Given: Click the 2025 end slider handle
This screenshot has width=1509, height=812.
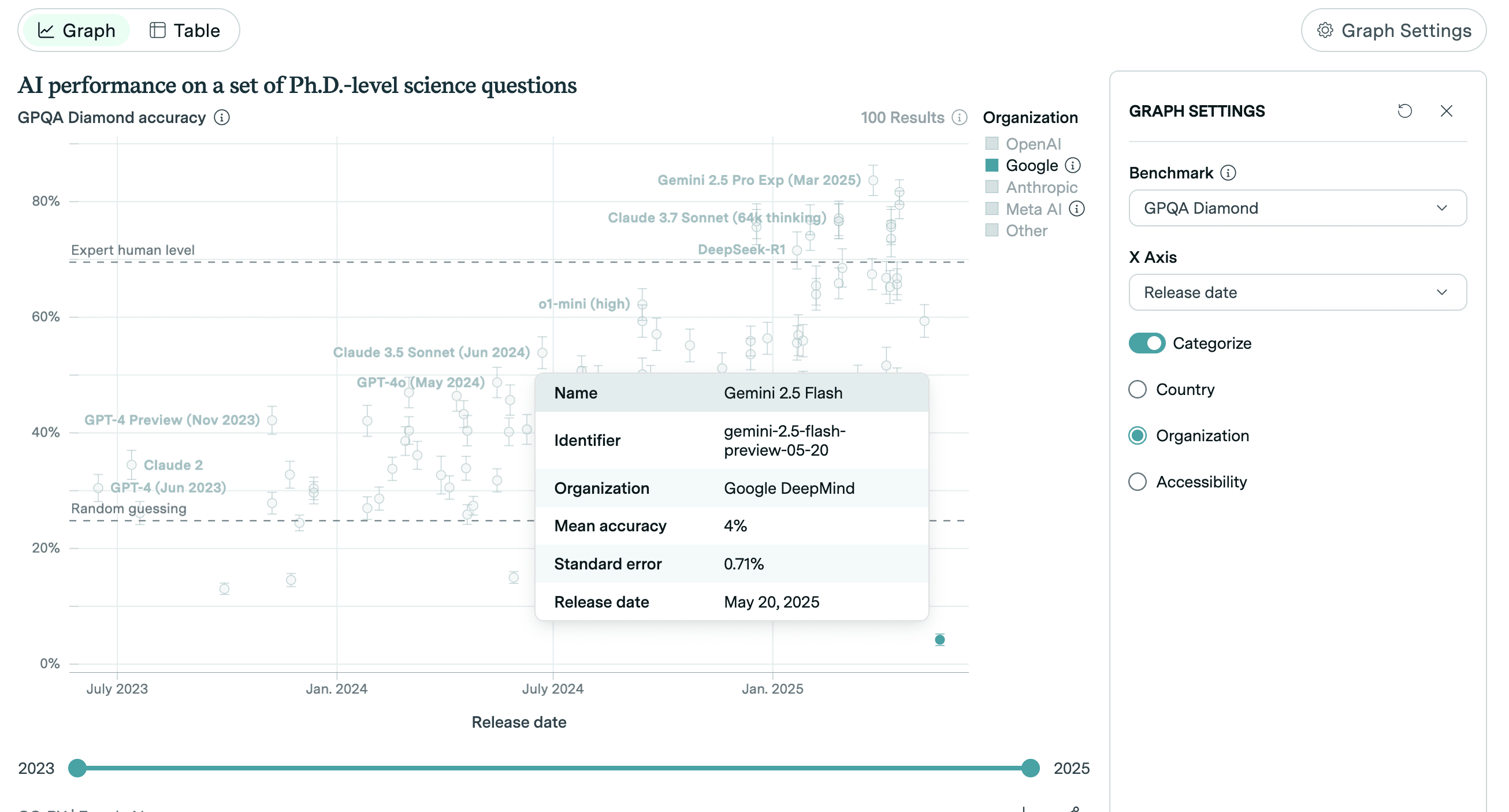Looking at the screenshot, I should pos(1031,769).
